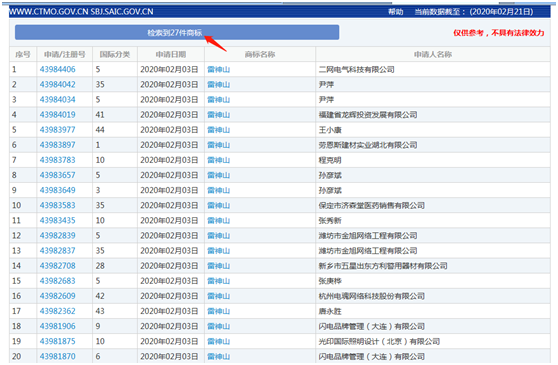Open registration number 43983649
The height and width of the screenshot is (365, 558).
(x=58, y=190)
